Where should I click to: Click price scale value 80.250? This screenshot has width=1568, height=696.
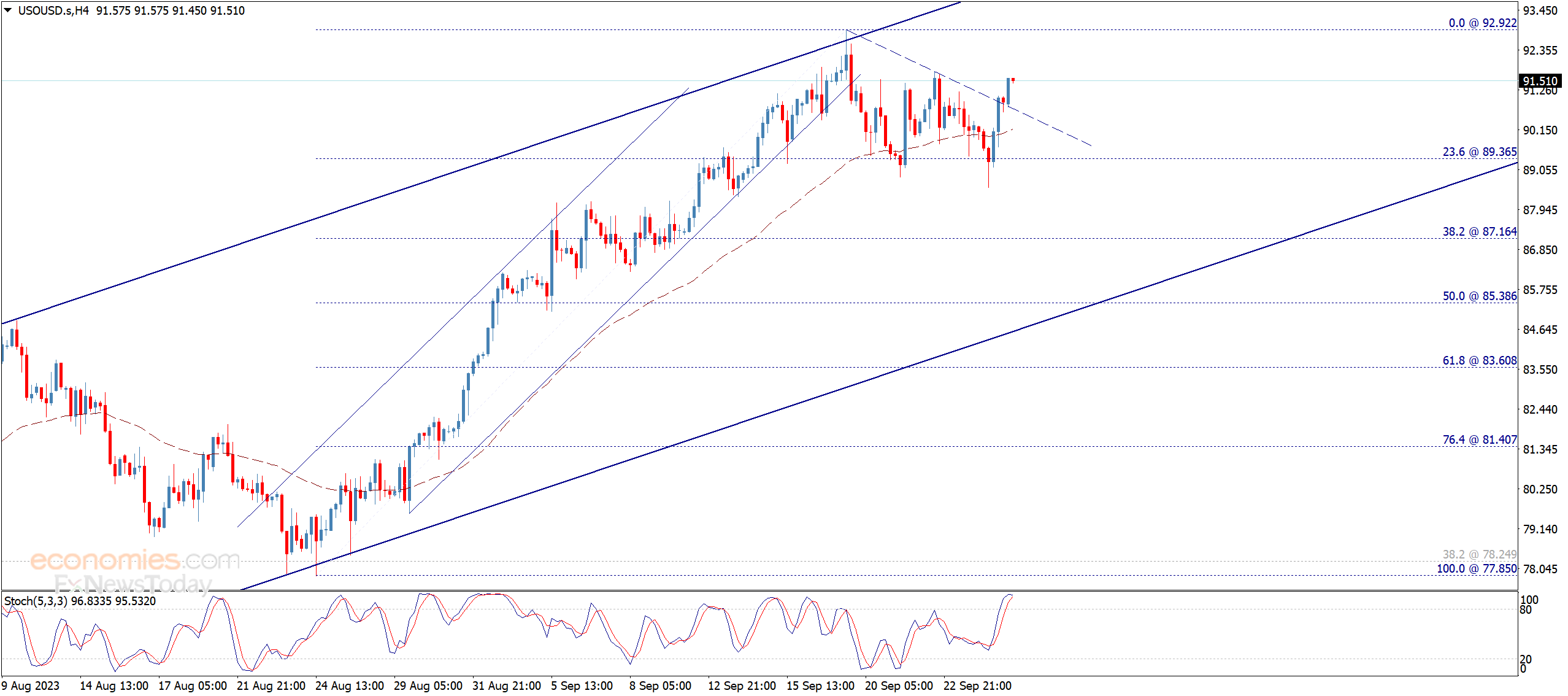click(x=1540, y=489)
